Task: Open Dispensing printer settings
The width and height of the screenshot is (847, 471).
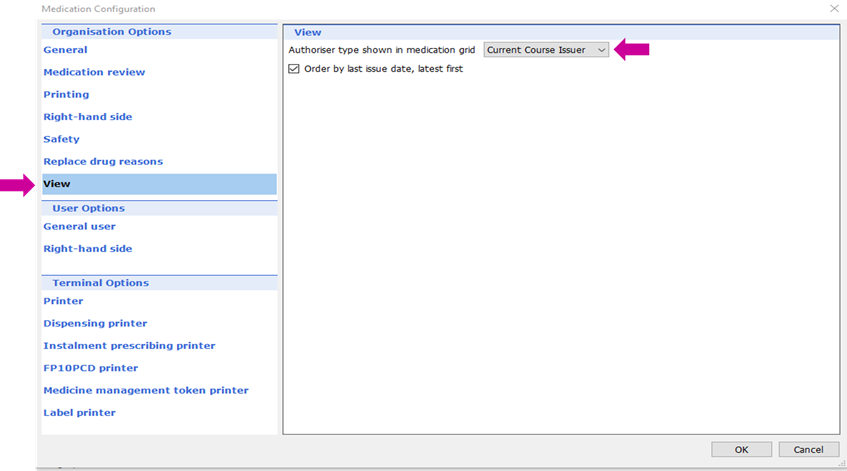Action: pos(95,324)
